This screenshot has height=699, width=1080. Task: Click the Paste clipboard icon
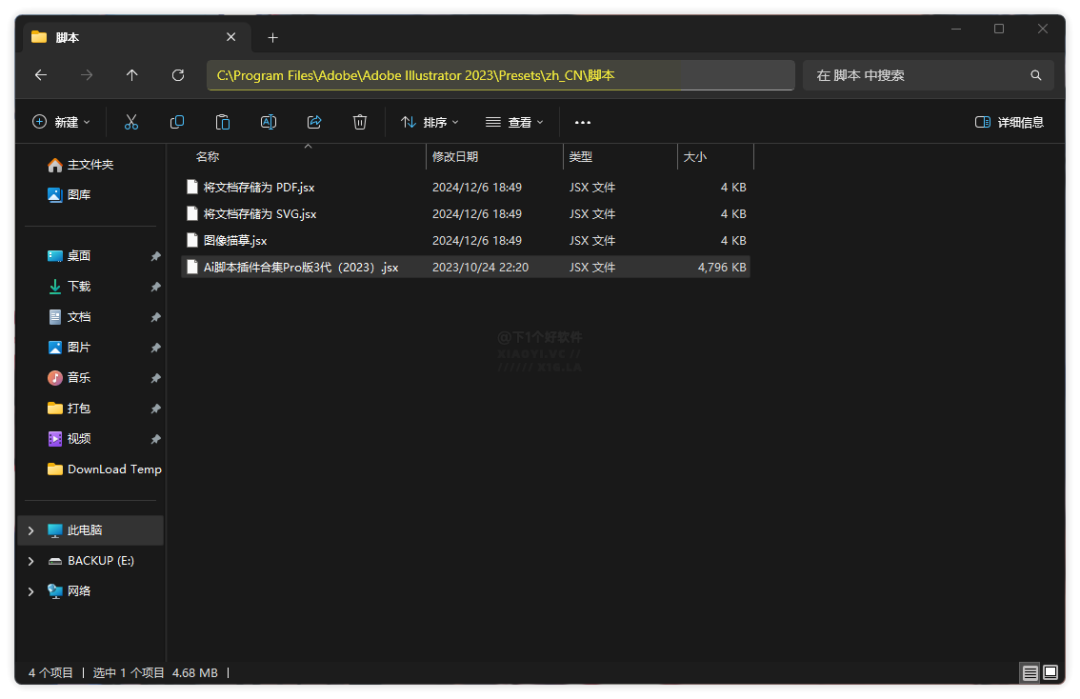[x=223, y=122]
